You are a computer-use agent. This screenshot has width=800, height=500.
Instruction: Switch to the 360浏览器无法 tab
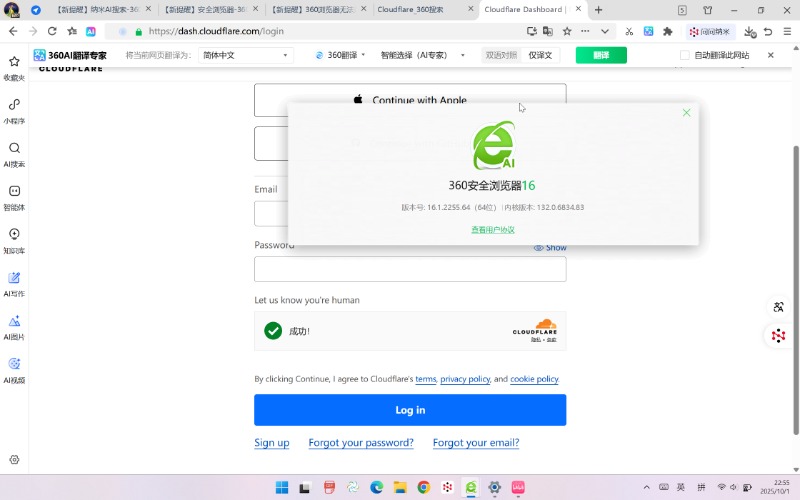coord(312,9)
